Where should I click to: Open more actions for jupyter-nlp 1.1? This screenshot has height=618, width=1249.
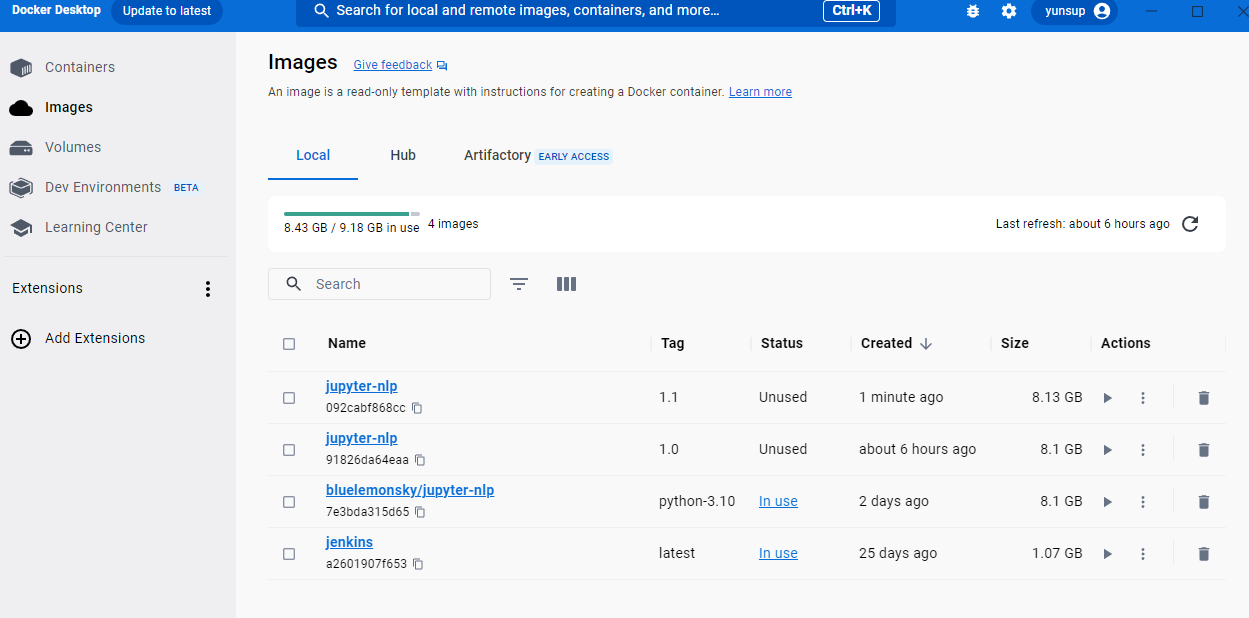click(1143, 398)
